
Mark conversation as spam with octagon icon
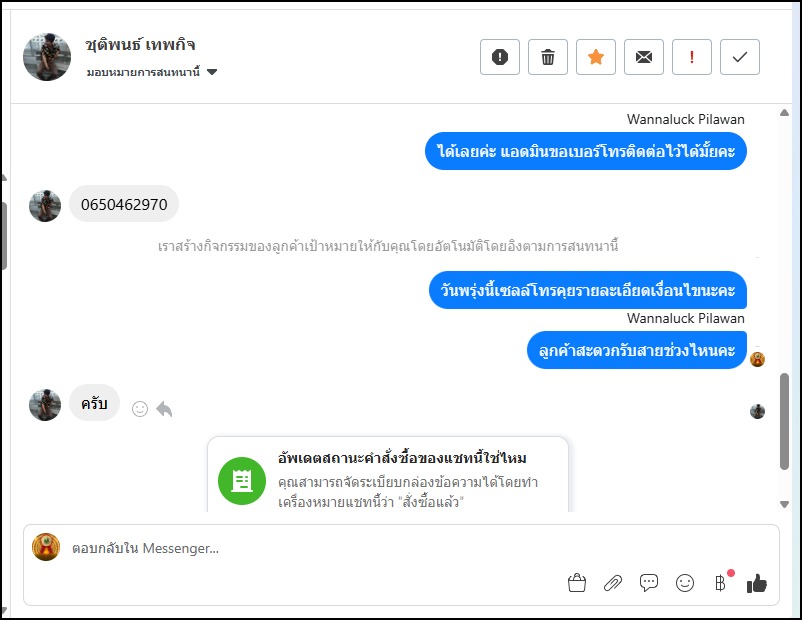(500, 57)
